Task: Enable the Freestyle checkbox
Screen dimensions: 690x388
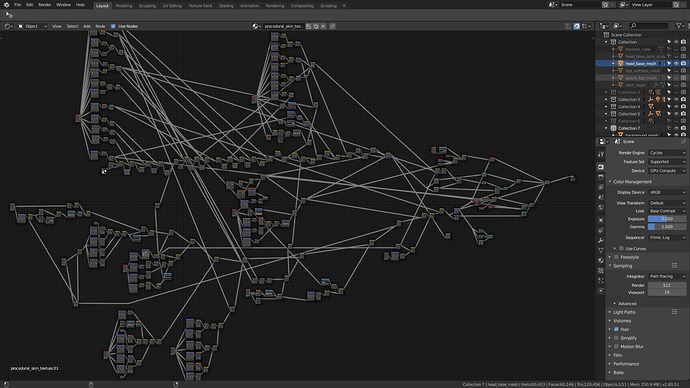Action: point(617,257)
